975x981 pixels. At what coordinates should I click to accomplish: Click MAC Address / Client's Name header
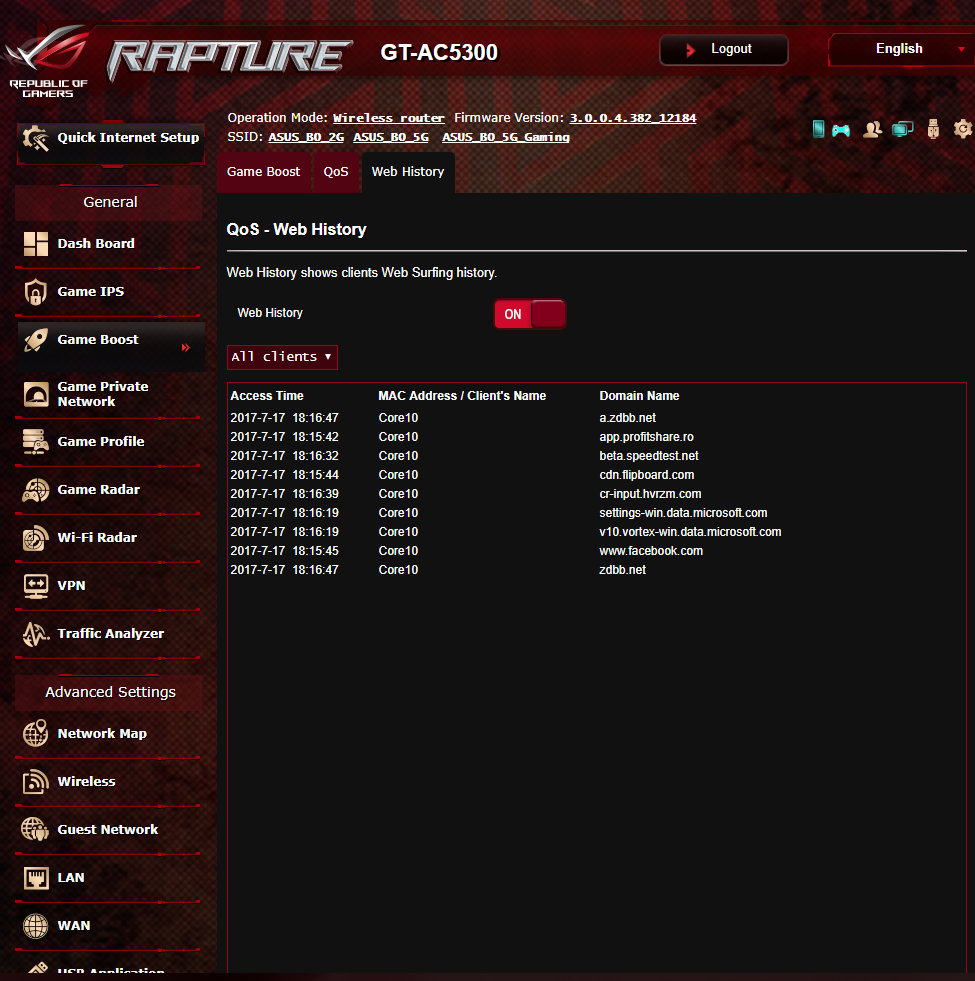point(462,396)
